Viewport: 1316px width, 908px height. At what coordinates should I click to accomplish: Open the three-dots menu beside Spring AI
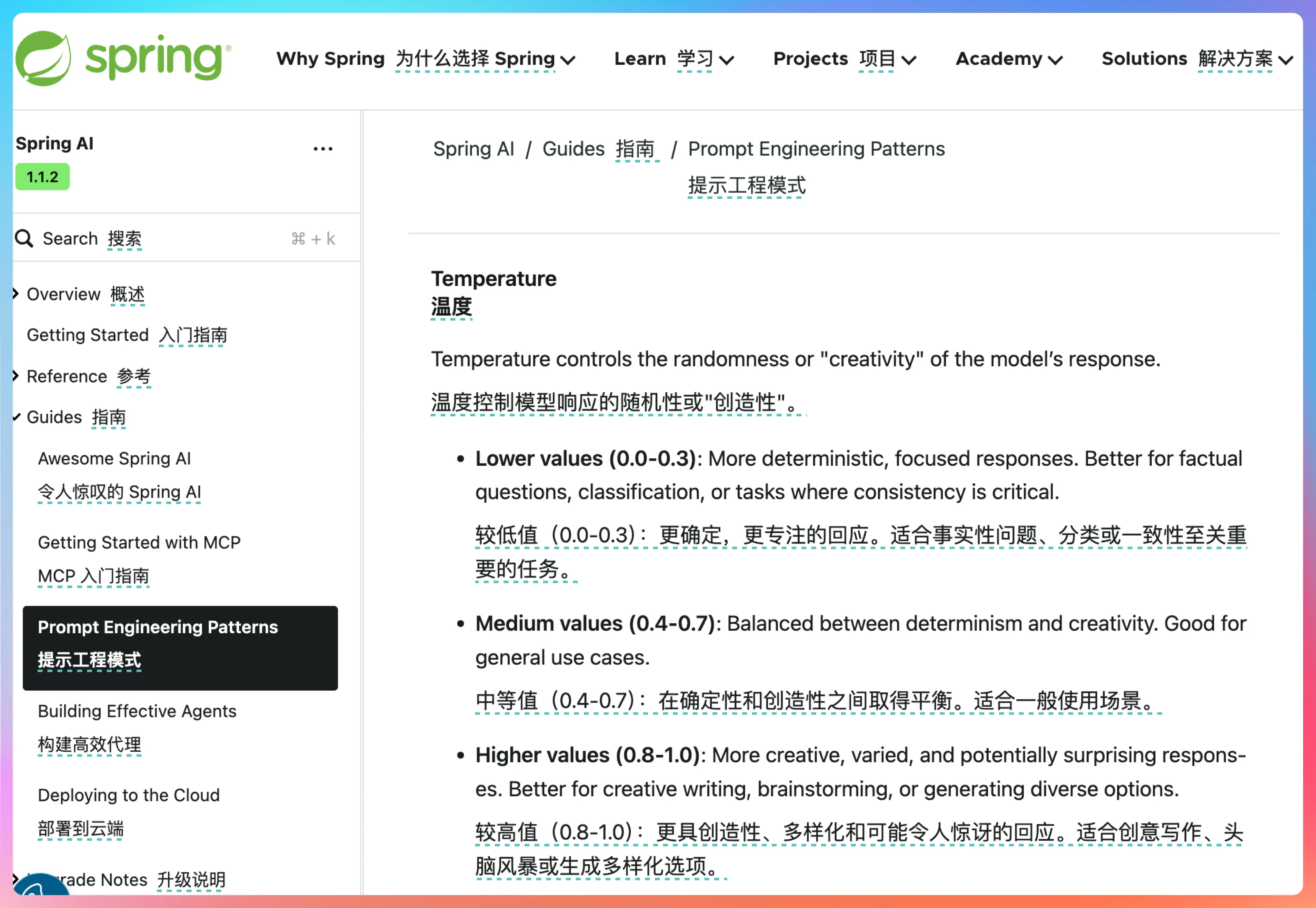[x=323, y=149]
